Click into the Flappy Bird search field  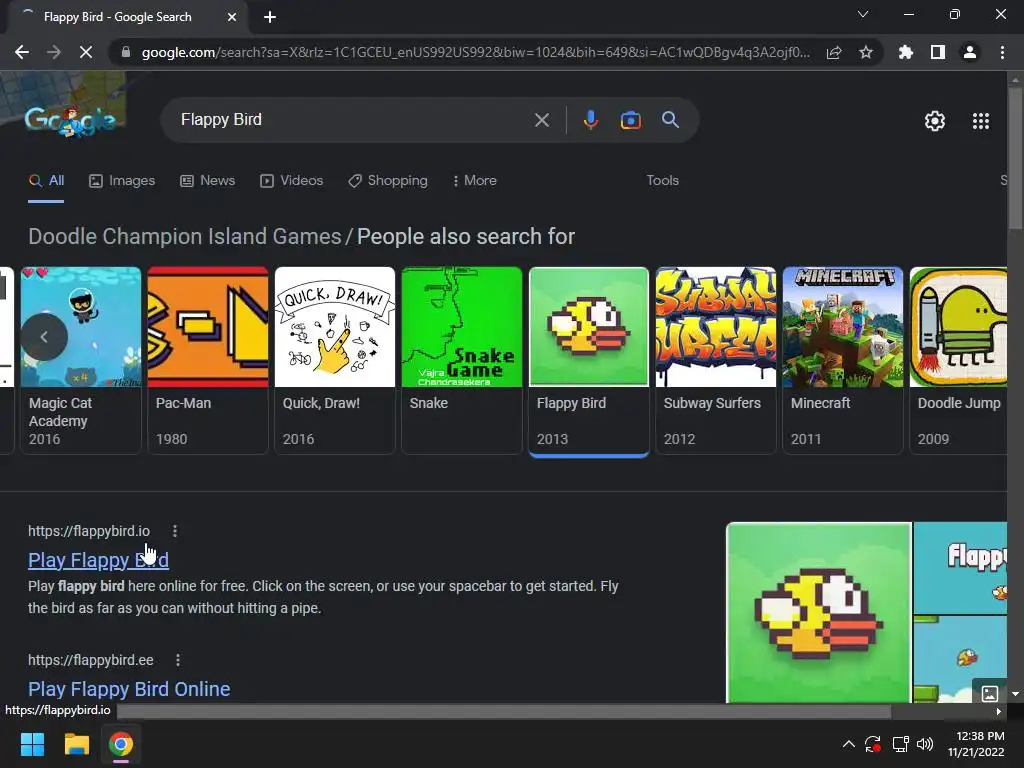(x=353, y=120)
